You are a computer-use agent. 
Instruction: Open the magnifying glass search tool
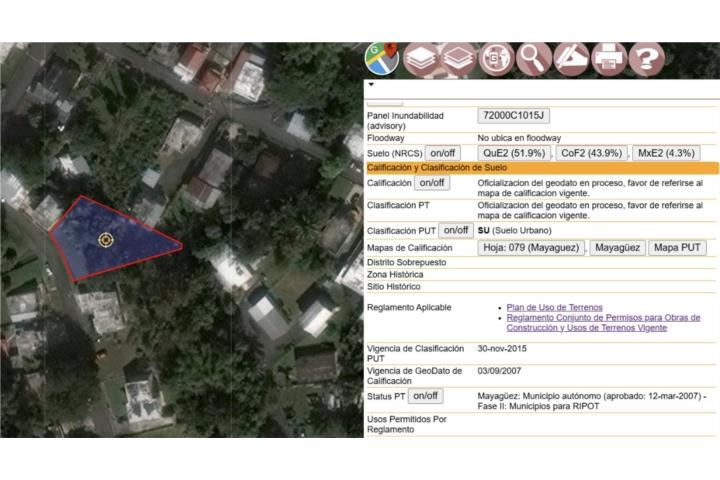[x=534, y=59]
